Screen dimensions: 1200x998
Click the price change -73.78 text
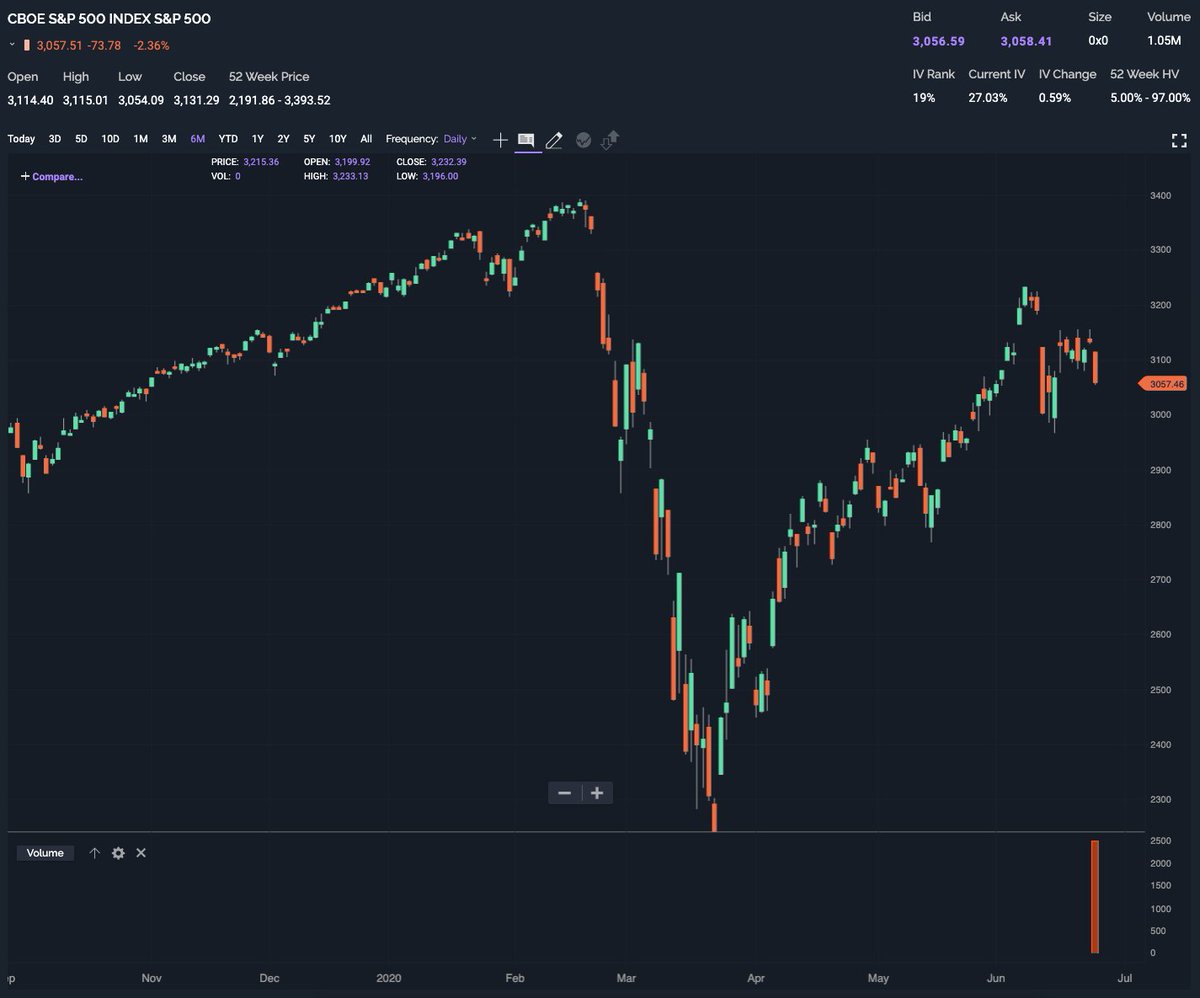pyautogui.click(x=104, y=45)
